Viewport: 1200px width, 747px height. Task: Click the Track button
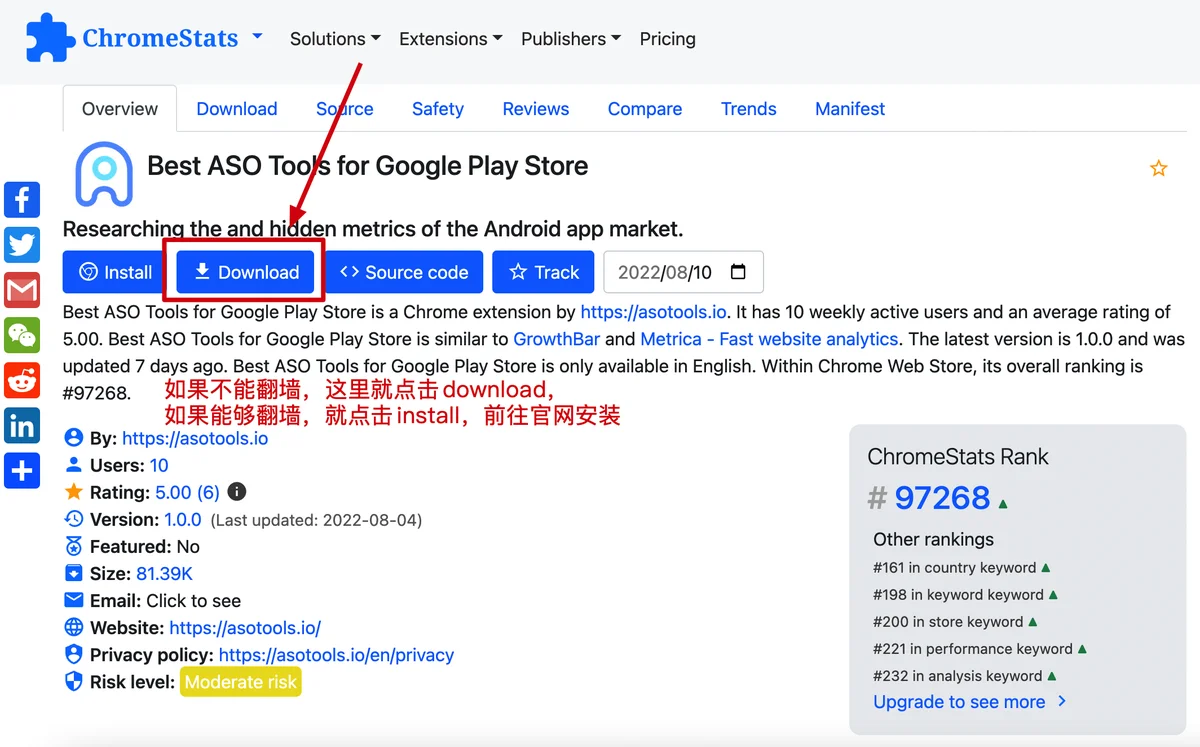(544, 272)
